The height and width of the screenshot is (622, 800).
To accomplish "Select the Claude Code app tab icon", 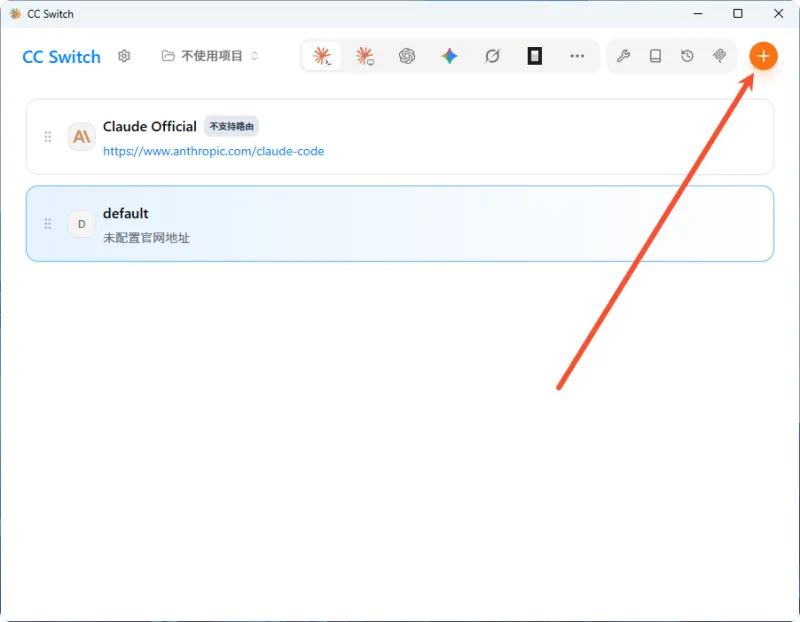I will 322,56.
